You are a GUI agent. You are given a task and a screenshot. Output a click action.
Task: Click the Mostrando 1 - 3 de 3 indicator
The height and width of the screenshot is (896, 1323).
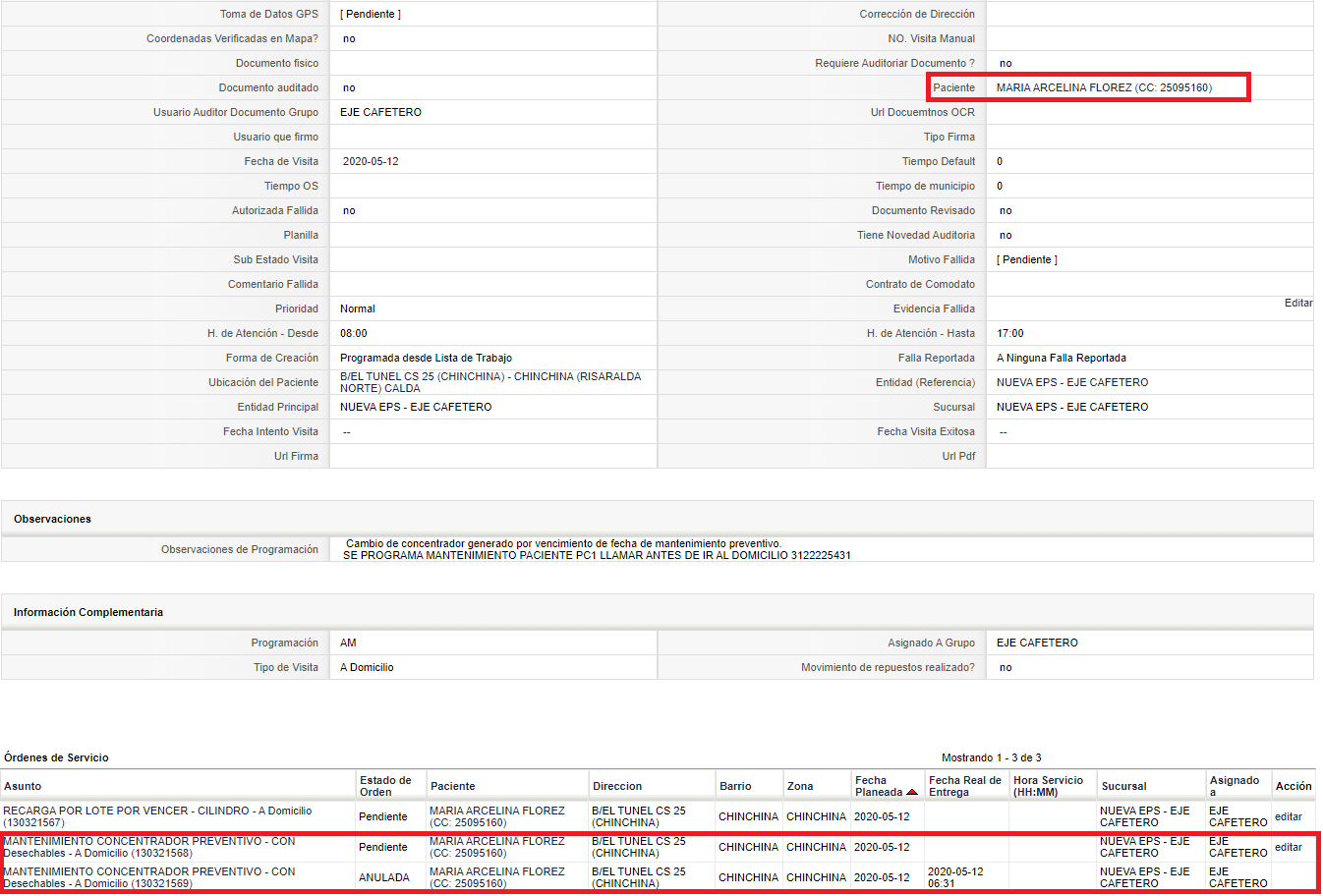click(991, 757)
